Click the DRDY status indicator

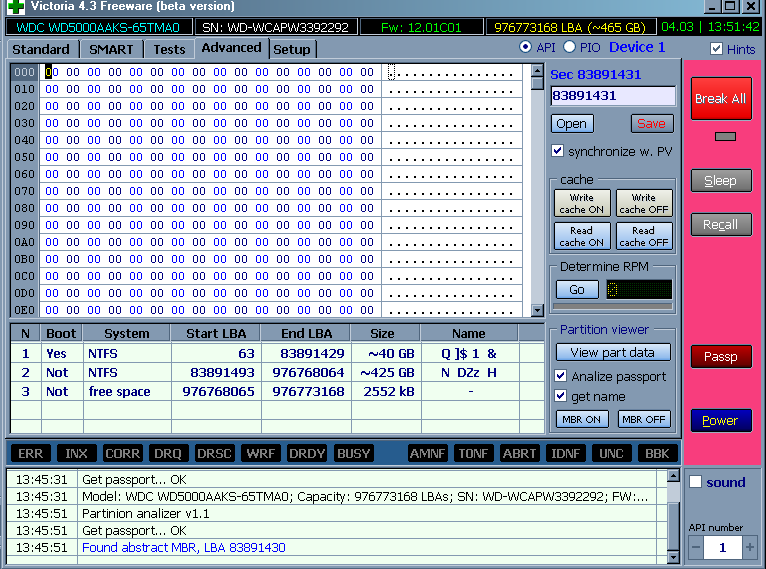(307, 453)
